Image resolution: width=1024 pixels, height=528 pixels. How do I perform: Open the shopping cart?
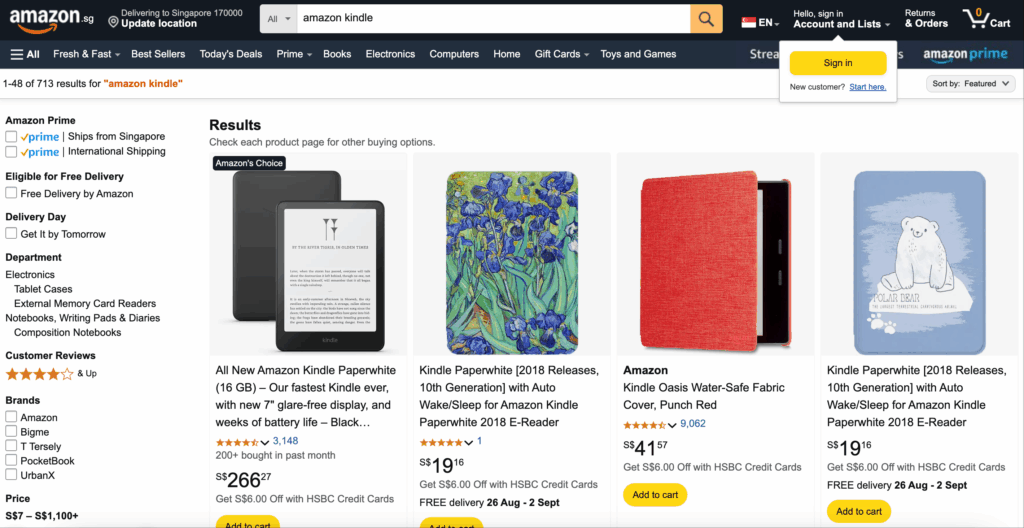[x=986, y=19]
